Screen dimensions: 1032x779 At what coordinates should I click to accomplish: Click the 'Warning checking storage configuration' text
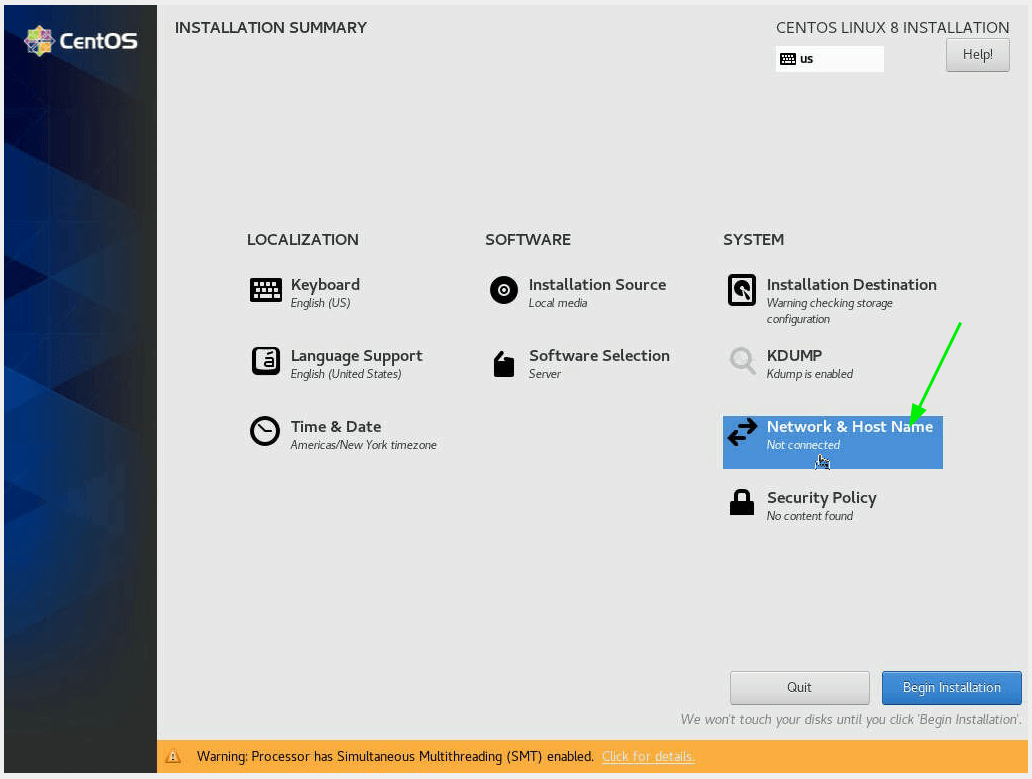point(829,311)
